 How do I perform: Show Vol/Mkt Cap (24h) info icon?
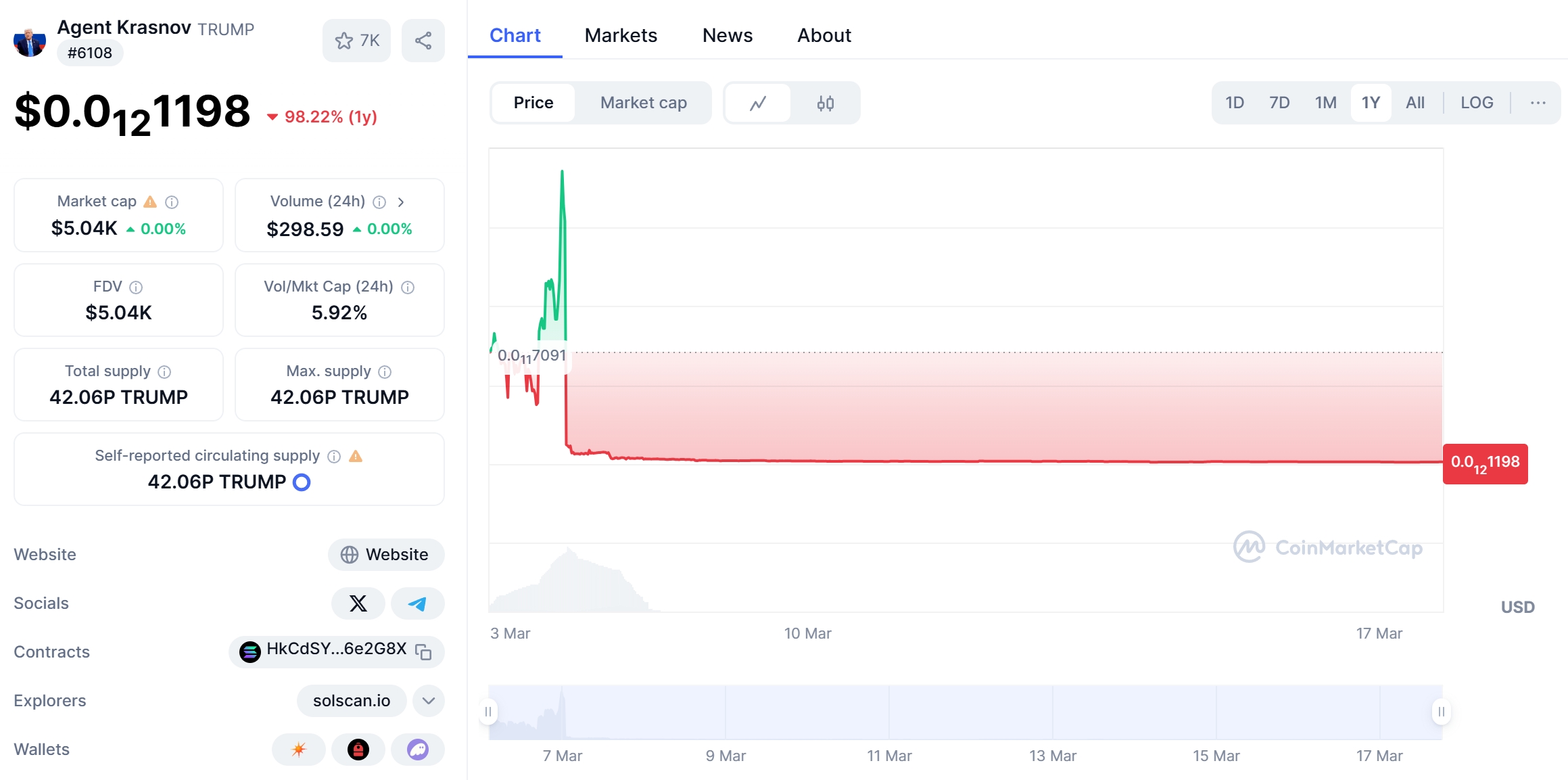408,287
